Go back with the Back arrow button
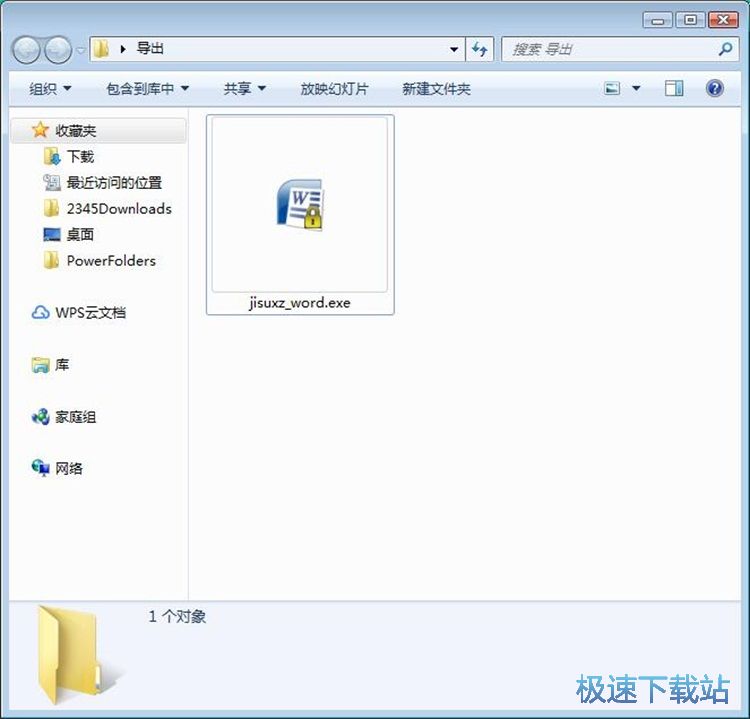This screenshot has width=750, height=719. tap(25, 50)
